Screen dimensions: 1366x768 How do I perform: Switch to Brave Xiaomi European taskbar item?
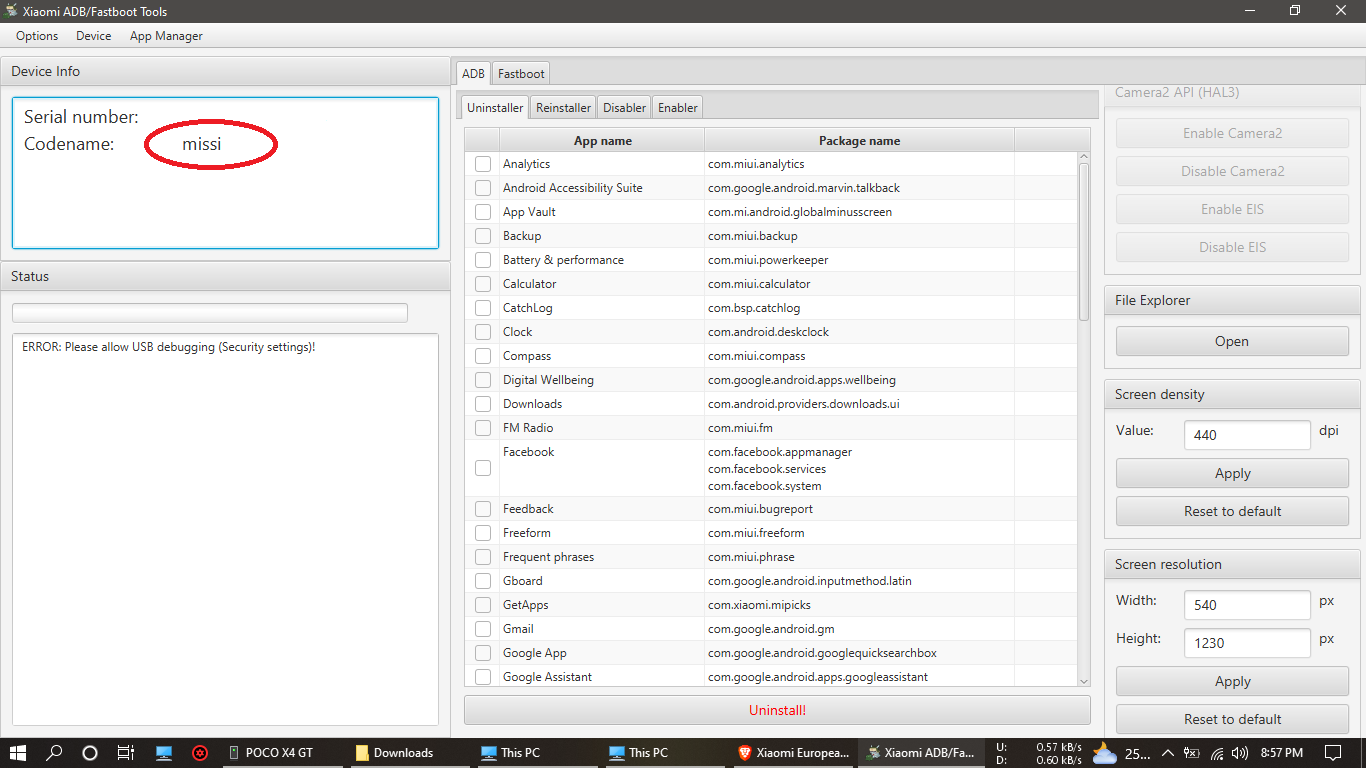[794, 753]
